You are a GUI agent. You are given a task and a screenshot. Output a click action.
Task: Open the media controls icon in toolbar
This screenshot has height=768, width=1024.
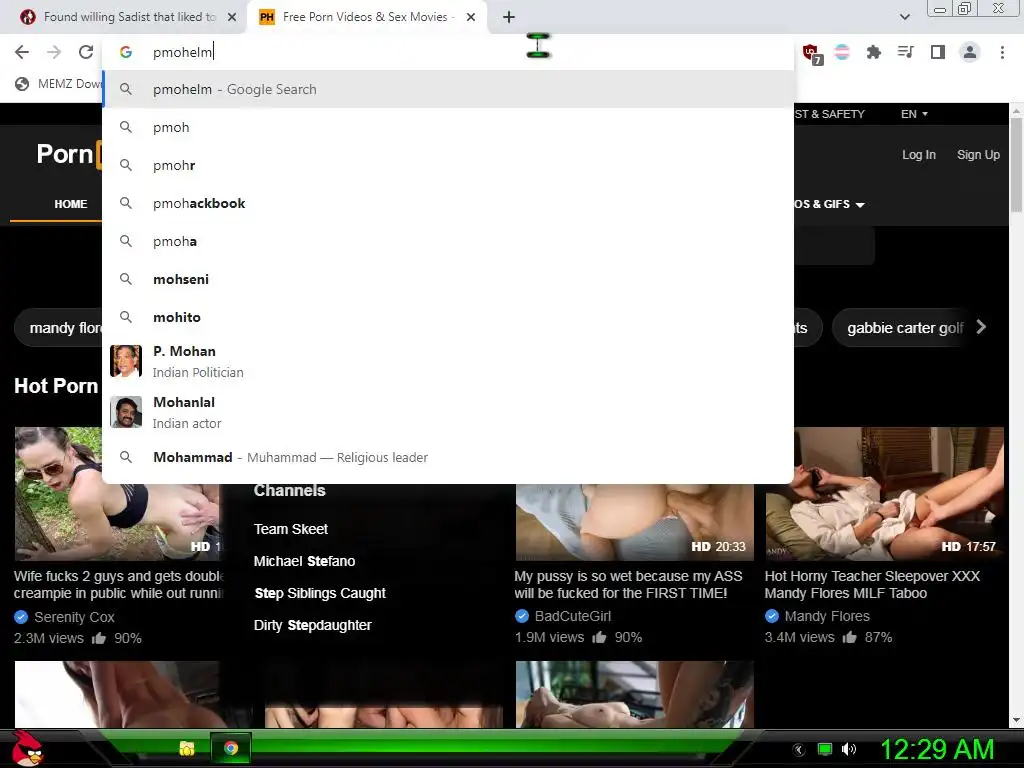[x=905, y=52]
